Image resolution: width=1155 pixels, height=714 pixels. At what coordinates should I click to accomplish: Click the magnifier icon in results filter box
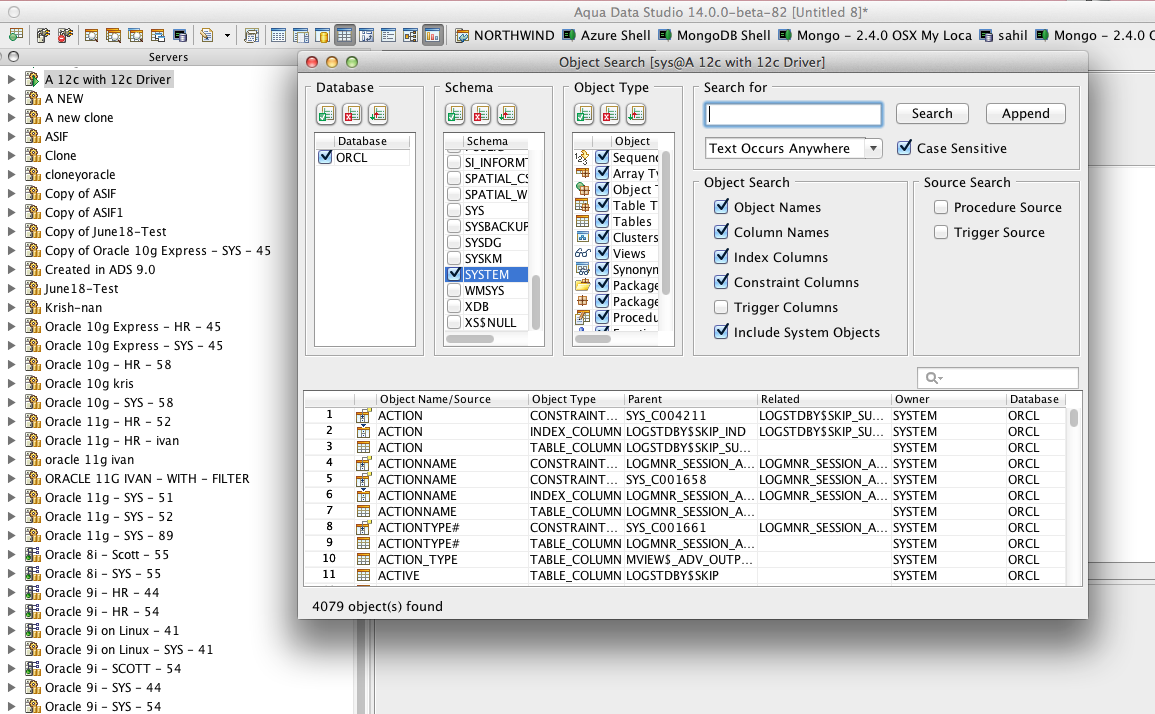[934, 378]
